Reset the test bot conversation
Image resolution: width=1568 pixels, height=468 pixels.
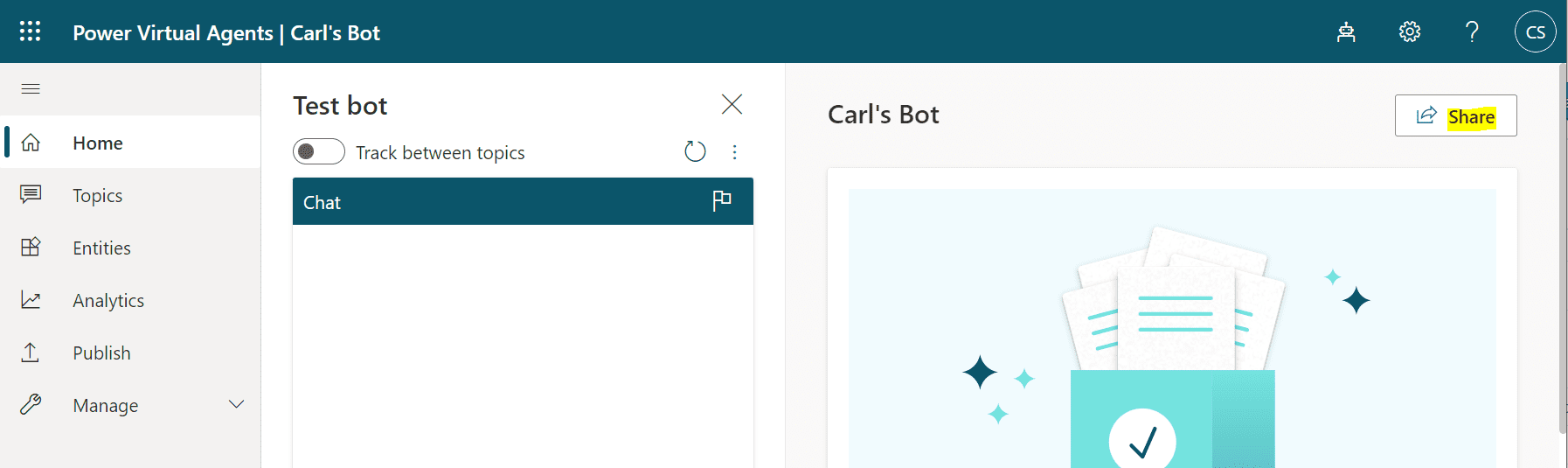[695, 151]
